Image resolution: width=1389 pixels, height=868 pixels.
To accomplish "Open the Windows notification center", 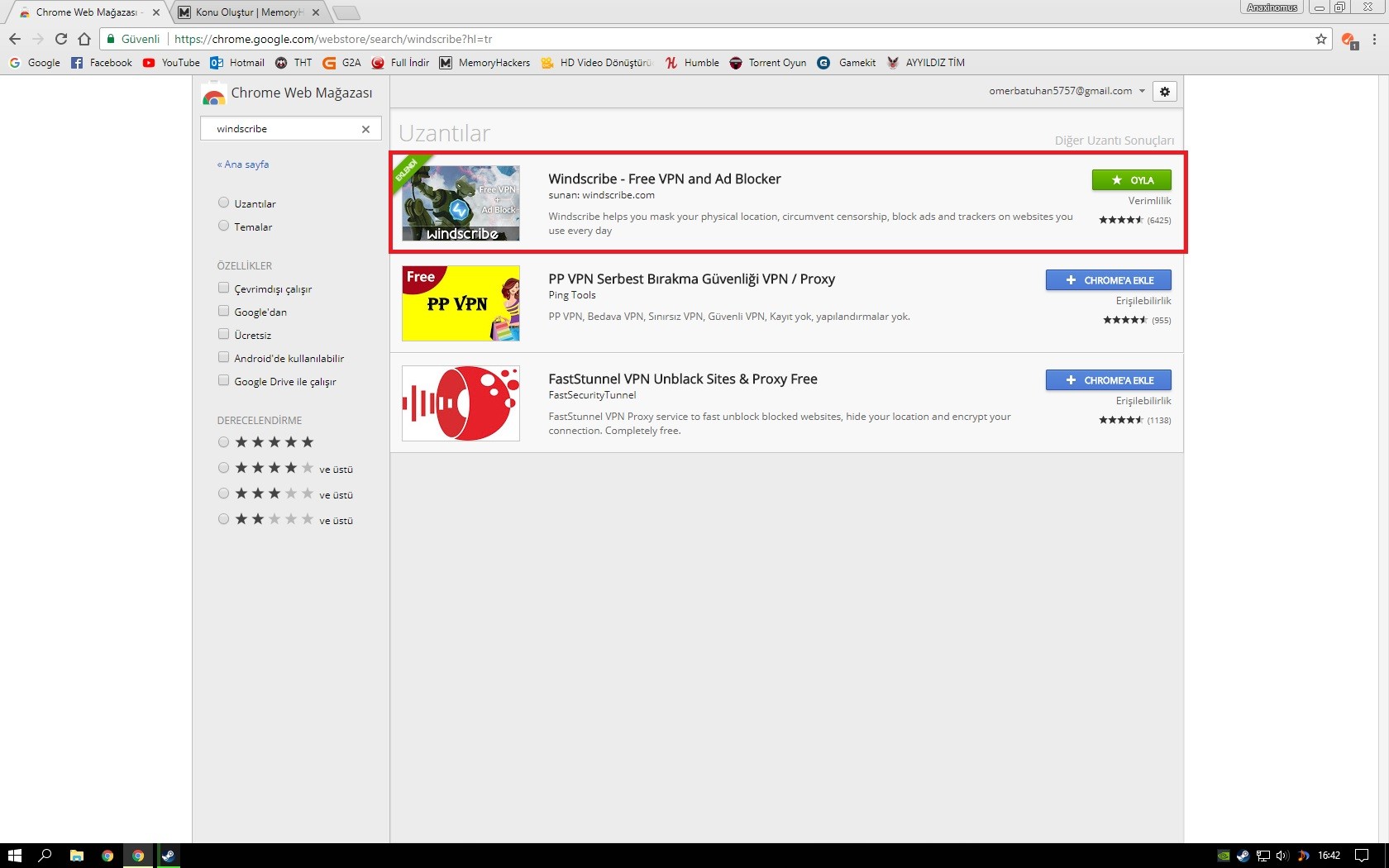I will click(x=1362, y=856).
